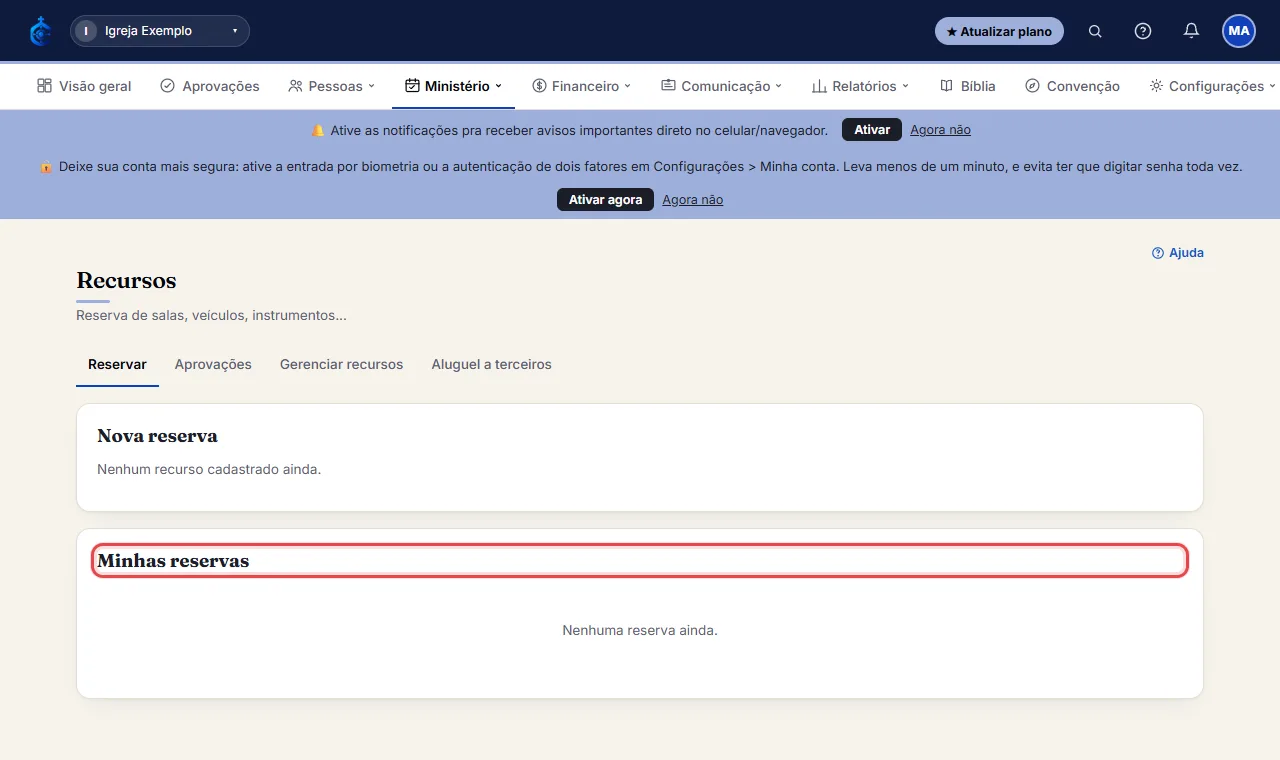Image resolution: width=1280 pixels, height=760 pixels.
Task: Click the Bíblia book icon
Action: point(946,86)
